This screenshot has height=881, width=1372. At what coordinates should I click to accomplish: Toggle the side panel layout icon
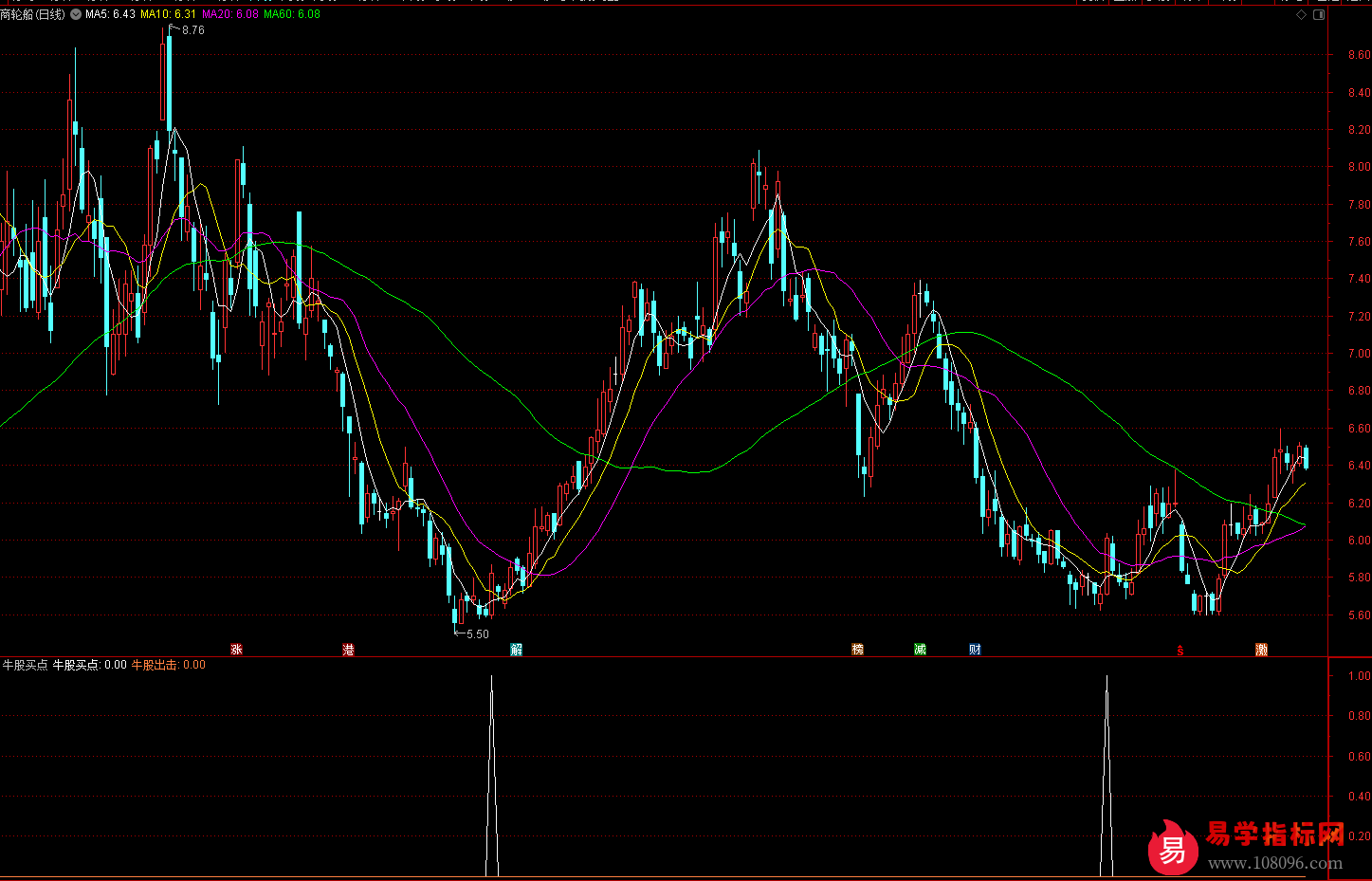(x=1319, y=15)
